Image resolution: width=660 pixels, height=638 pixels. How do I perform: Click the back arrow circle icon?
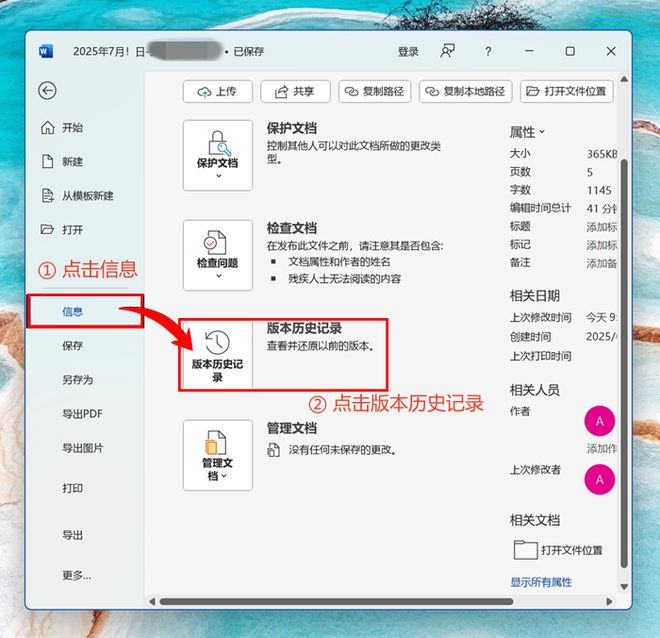click(47, 90)
